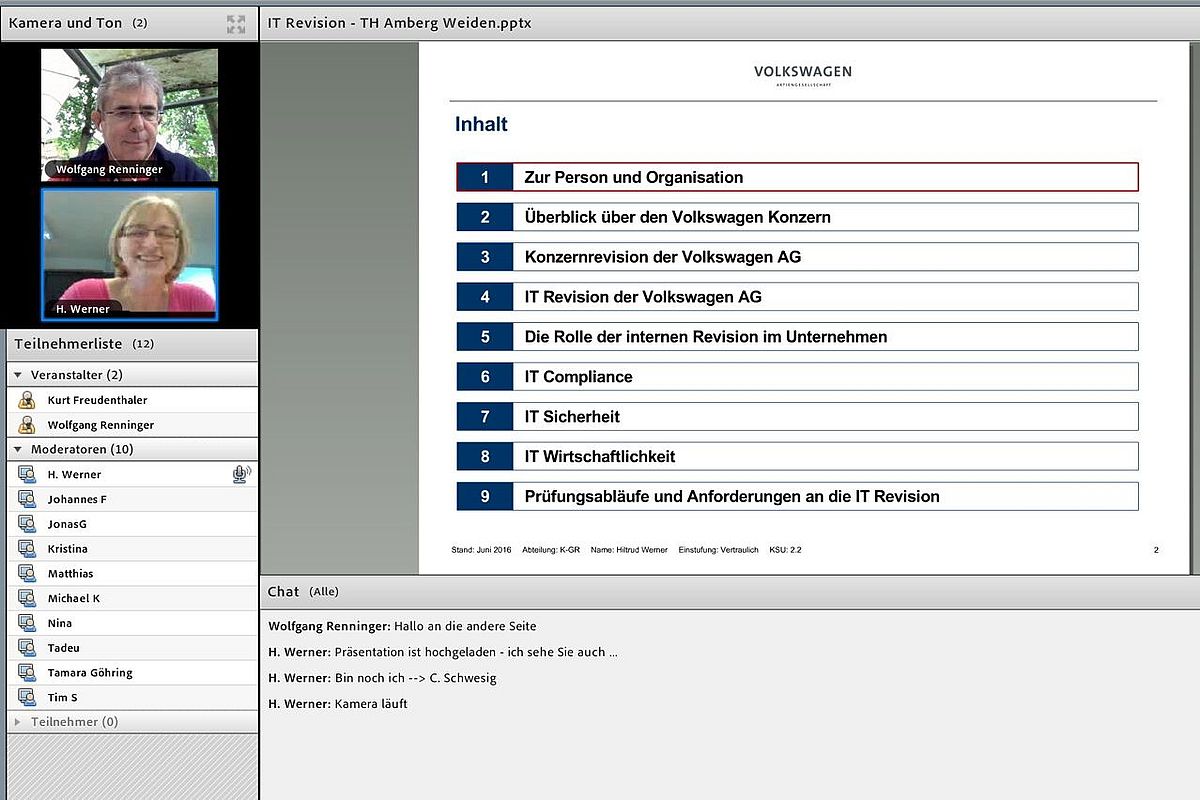The width and height of the screenshot is (1200, 800).
Task: Click the presenter icon beside Johannes F
Action: pos(27,499)
